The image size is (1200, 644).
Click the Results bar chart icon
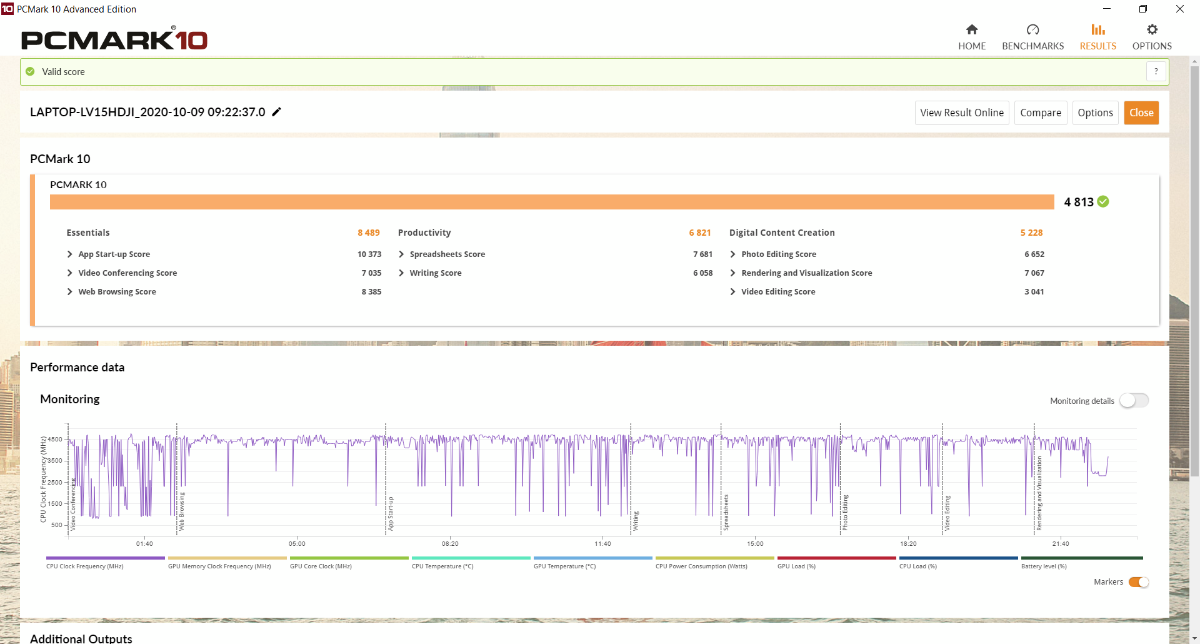pos(1098,30)
